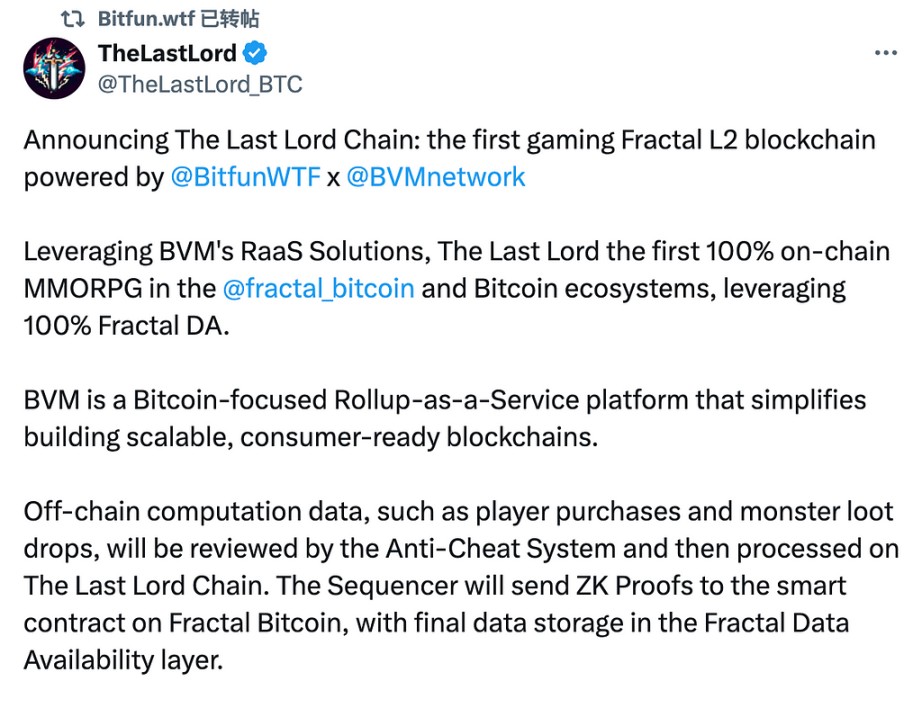Open the three-dot more options menu

coord(886,53)
